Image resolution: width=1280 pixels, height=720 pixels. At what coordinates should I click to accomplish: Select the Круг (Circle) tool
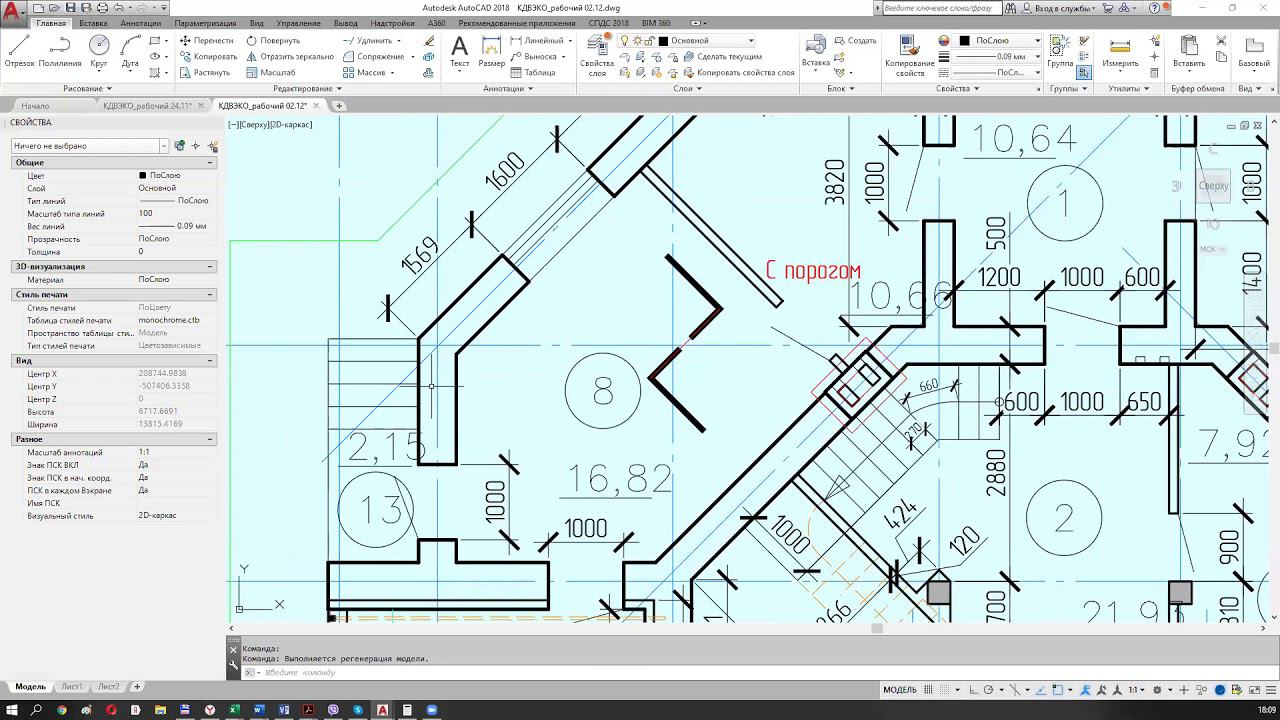point(99,51)
